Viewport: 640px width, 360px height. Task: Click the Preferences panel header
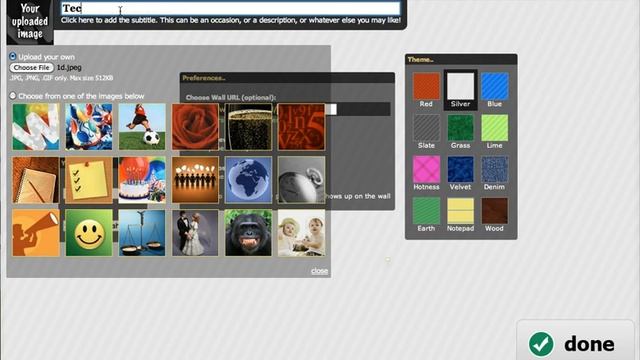[x=287, y=78]
